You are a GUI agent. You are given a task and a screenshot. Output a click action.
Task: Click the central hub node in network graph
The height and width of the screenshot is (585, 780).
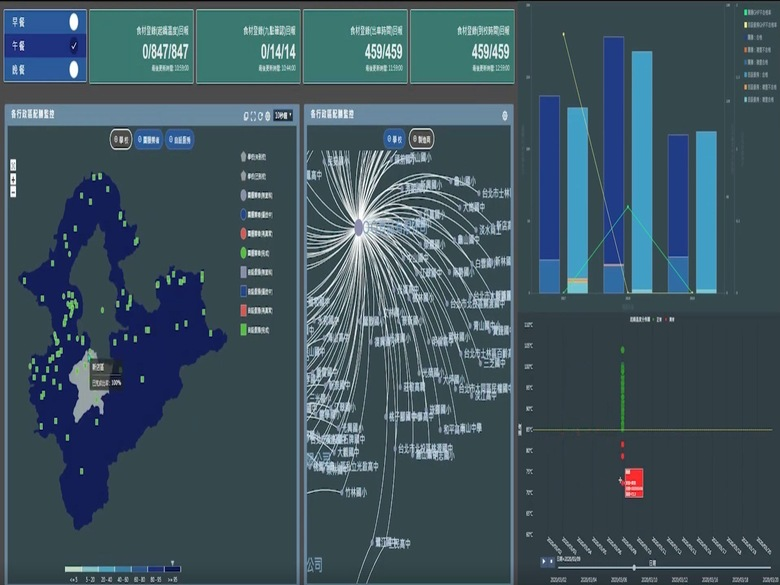[x=358, y=228]
